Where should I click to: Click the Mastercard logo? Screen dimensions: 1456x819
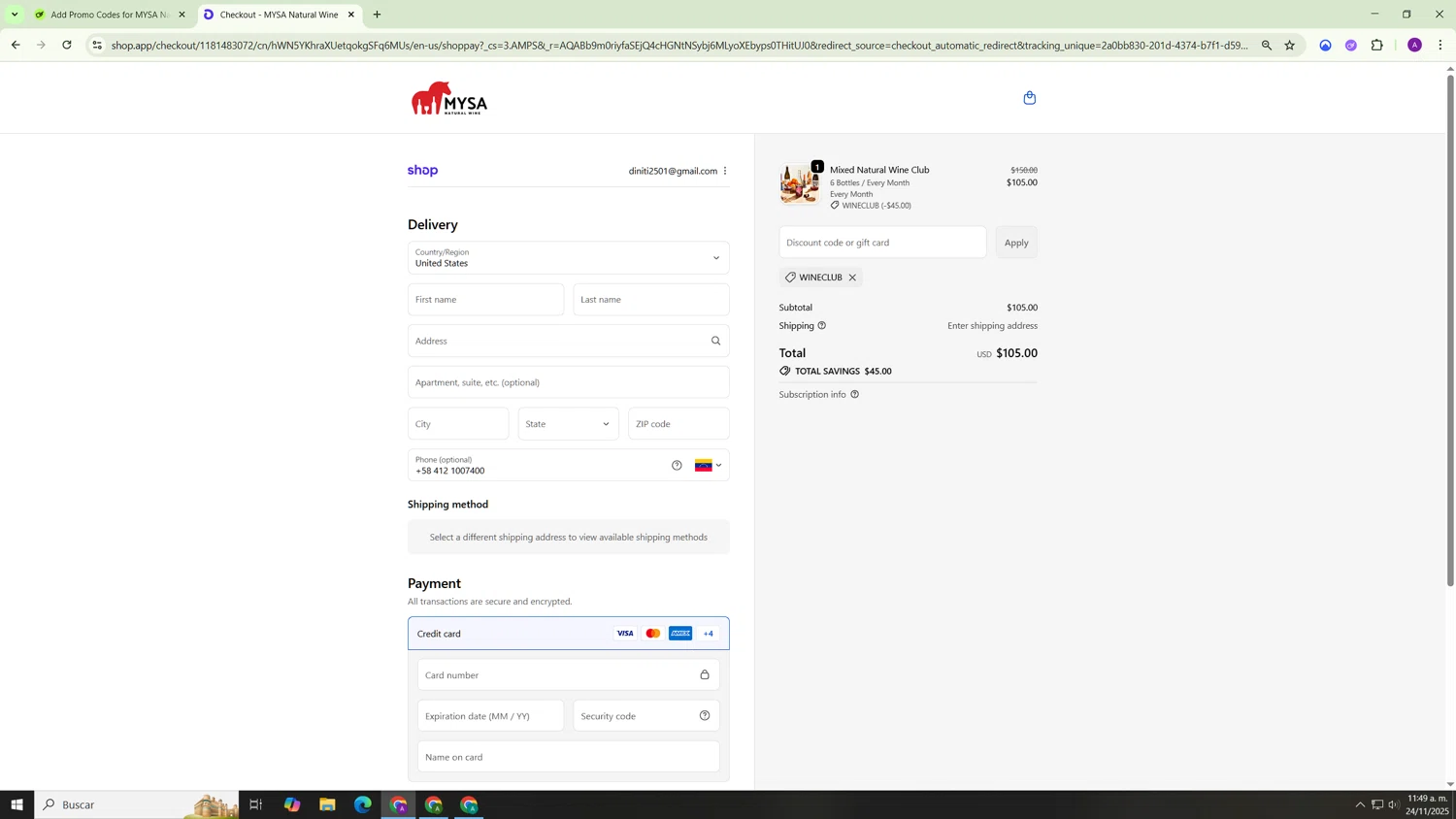click(653, 634)
